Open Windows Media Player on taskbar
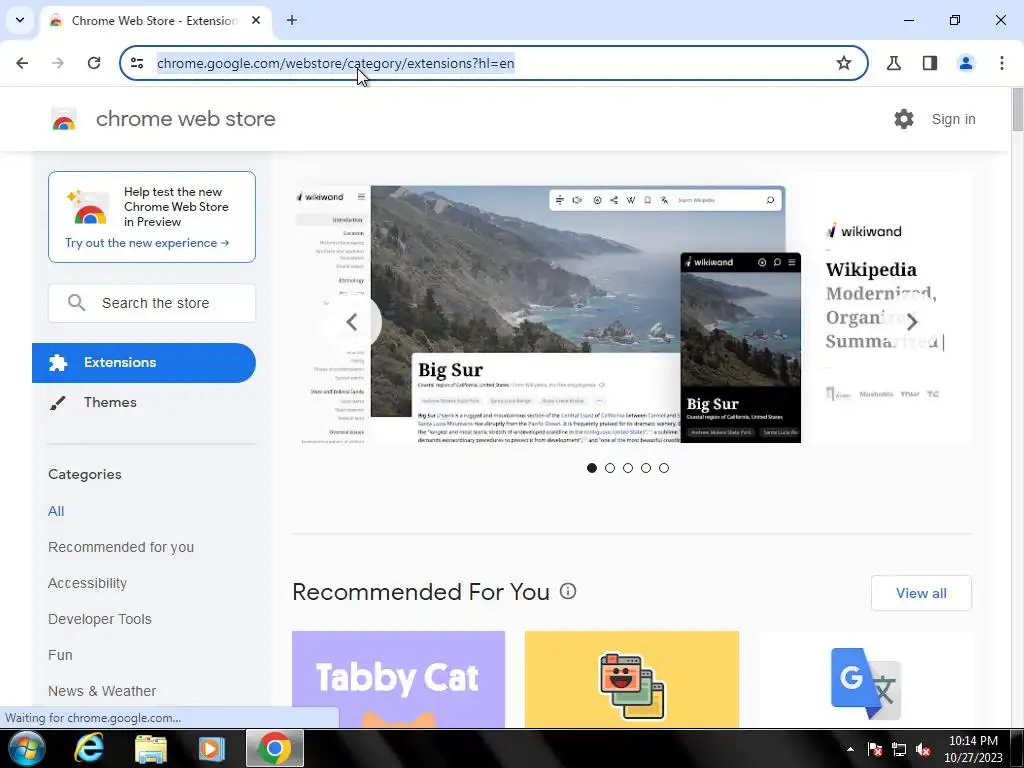This screenshot has height=768, width=1024. point(212,748)
